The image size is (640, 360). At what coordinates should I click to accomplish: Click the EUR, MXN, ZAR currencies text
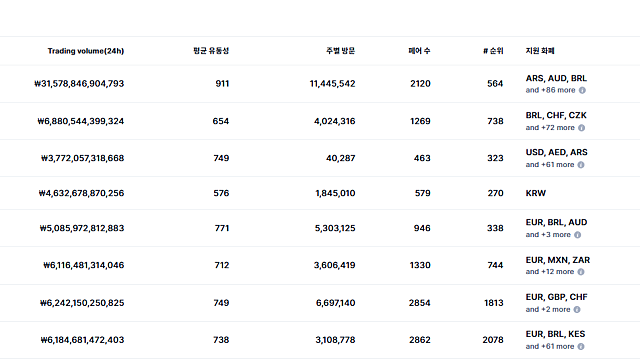tap(558, 260)
